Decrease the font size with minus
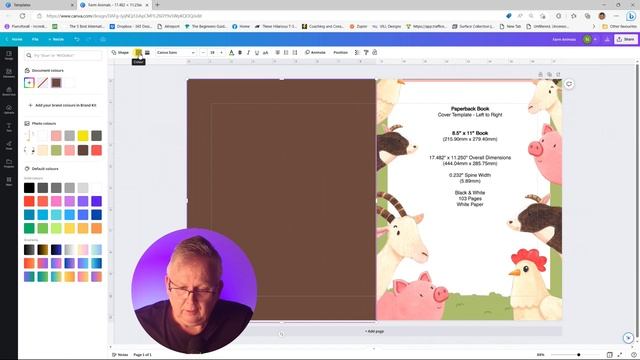This screenshot has width=640, height=360. click(203, 52)
